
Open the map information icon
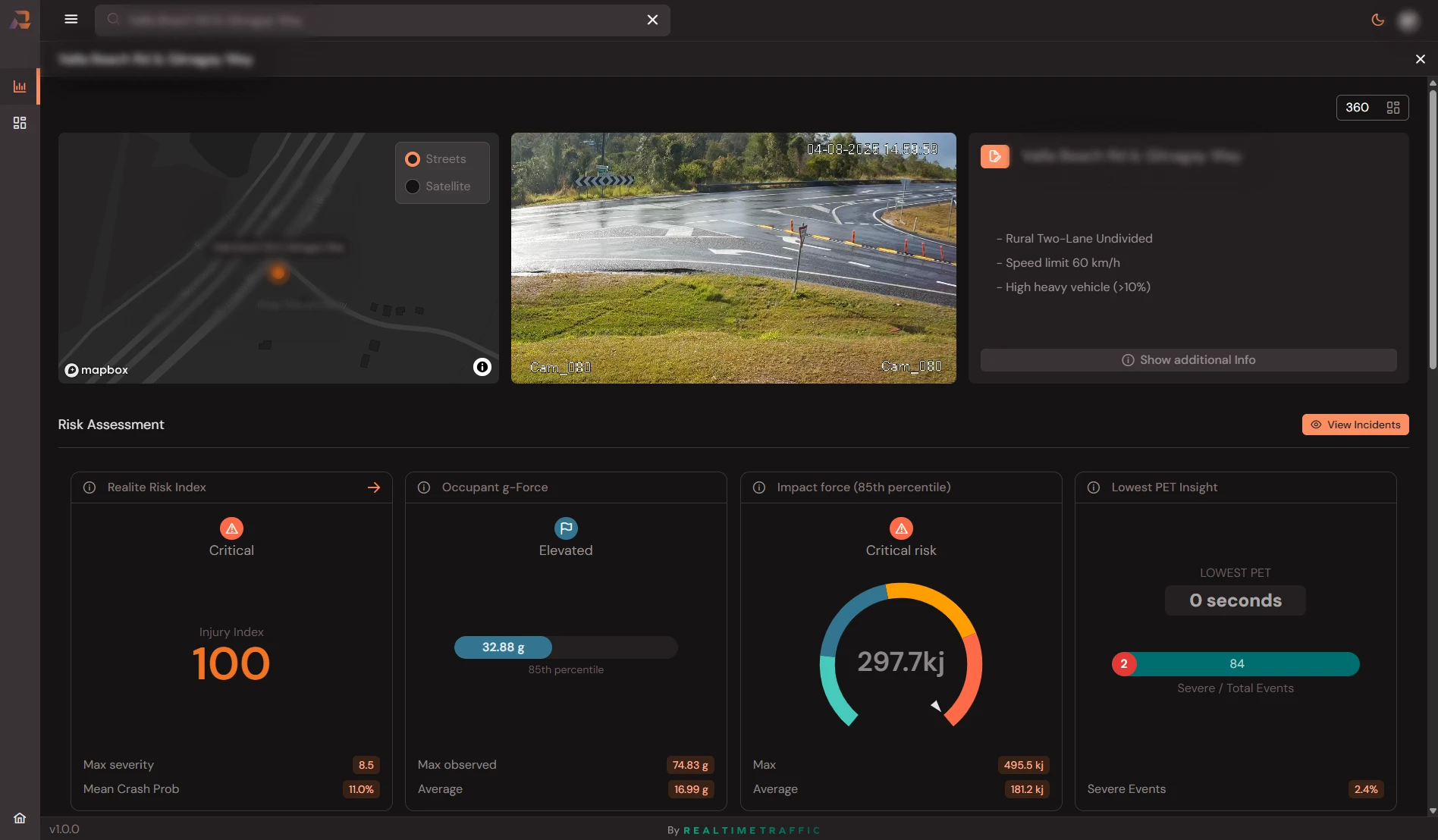pos(482,367)
